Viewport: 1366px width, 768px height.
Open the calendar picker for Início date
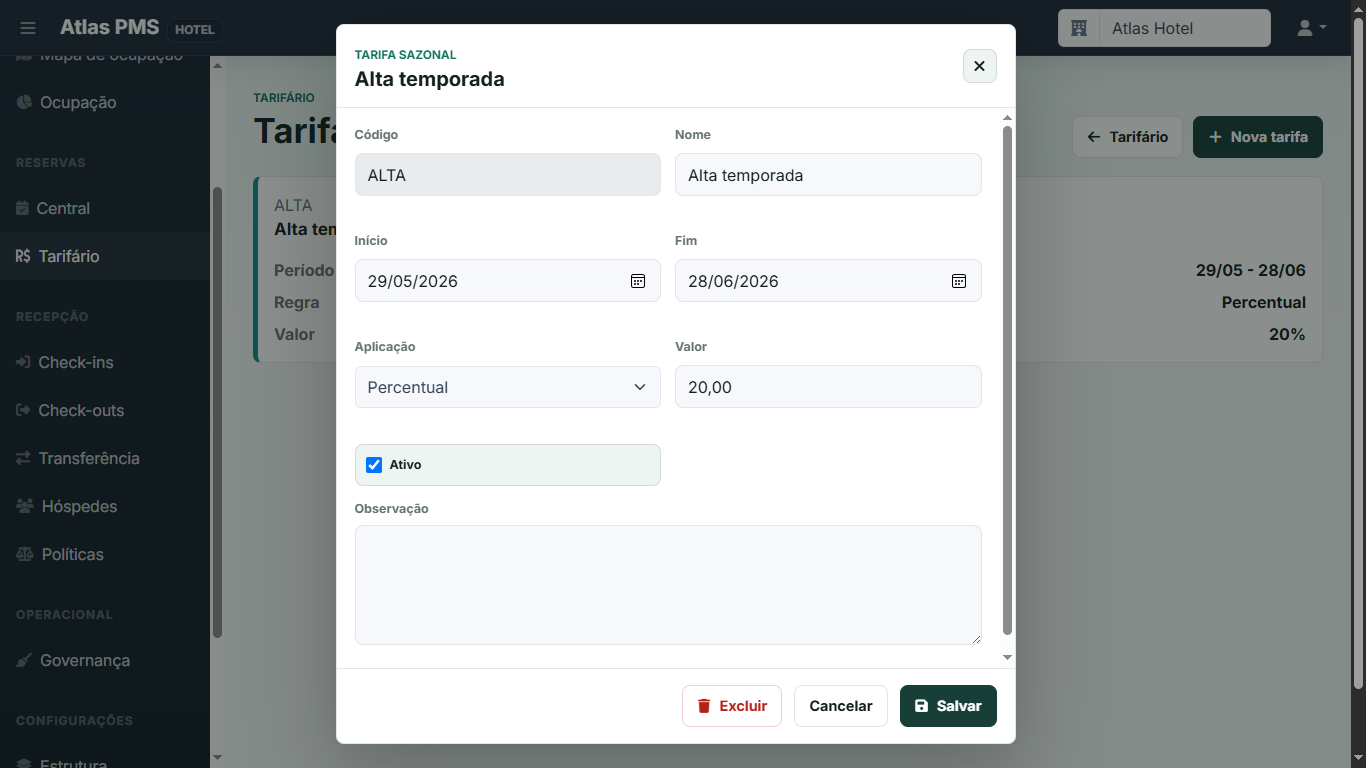(x=638, y=281)
